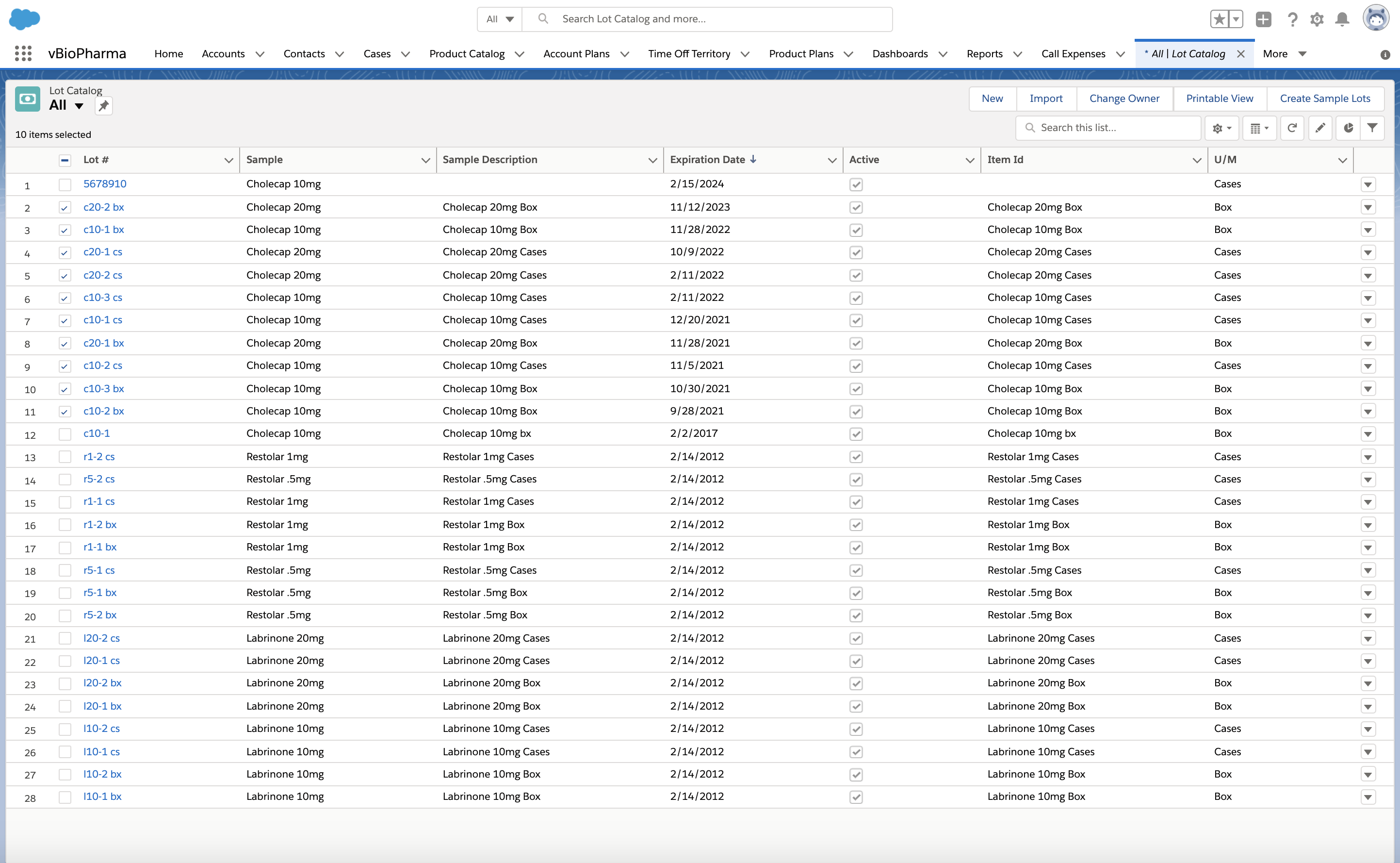Open inline edit pencil icon
Viewport: 1400px width, 863px height.
[1320, 128]
